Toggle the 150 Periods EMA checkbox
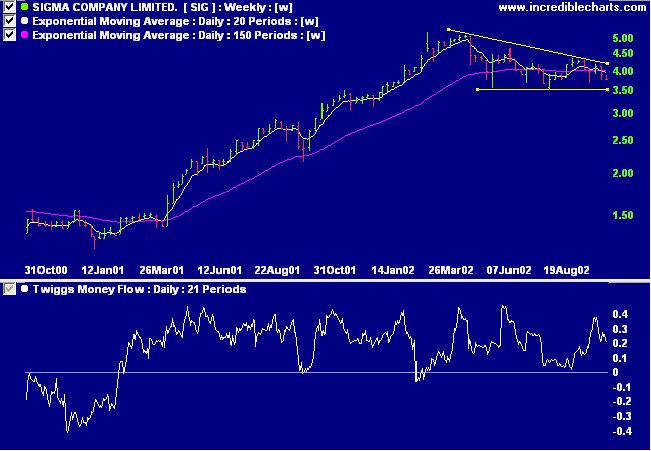 (9, 35)
